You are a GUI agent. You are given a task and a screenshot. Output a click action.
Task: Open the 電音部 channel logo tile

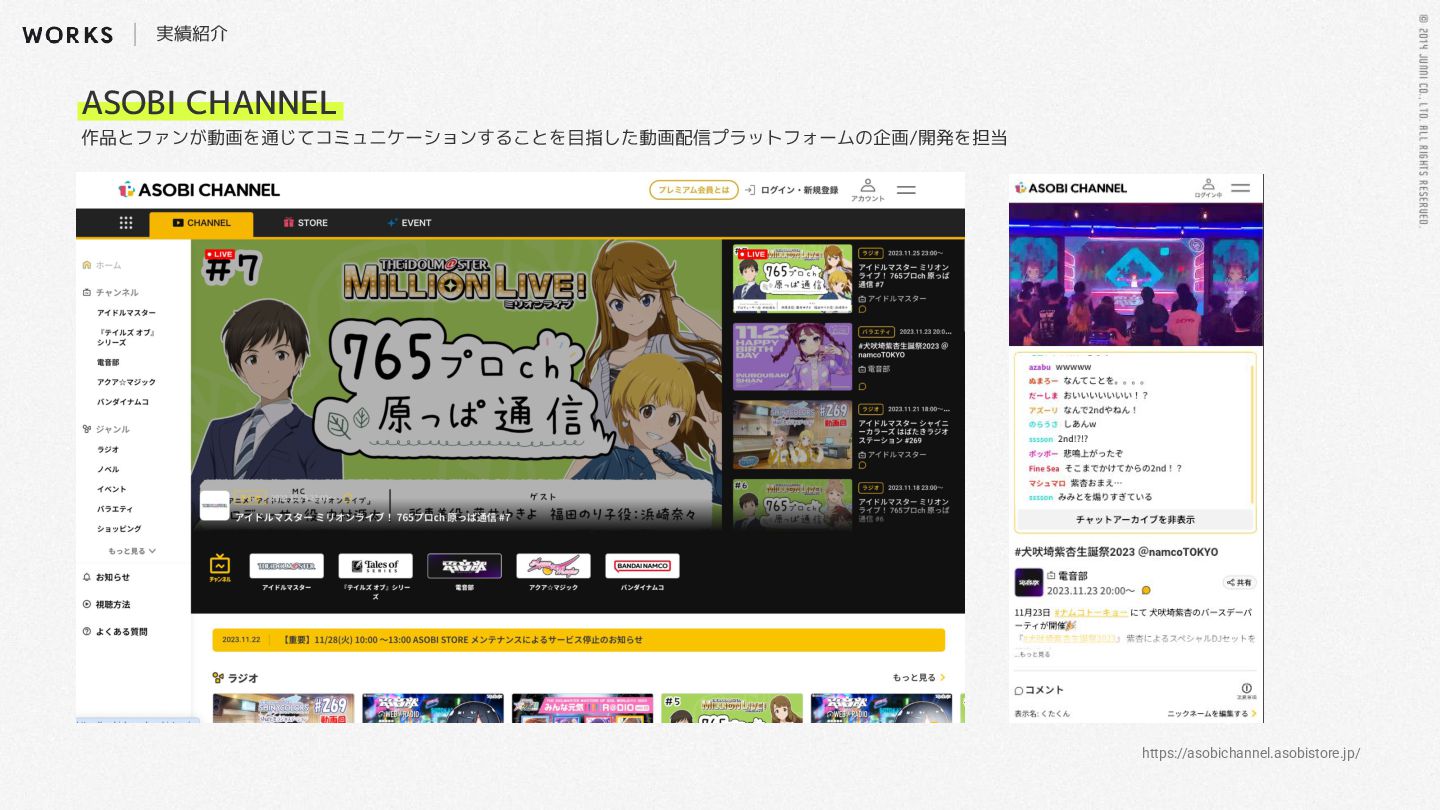[x=464, y=566]
